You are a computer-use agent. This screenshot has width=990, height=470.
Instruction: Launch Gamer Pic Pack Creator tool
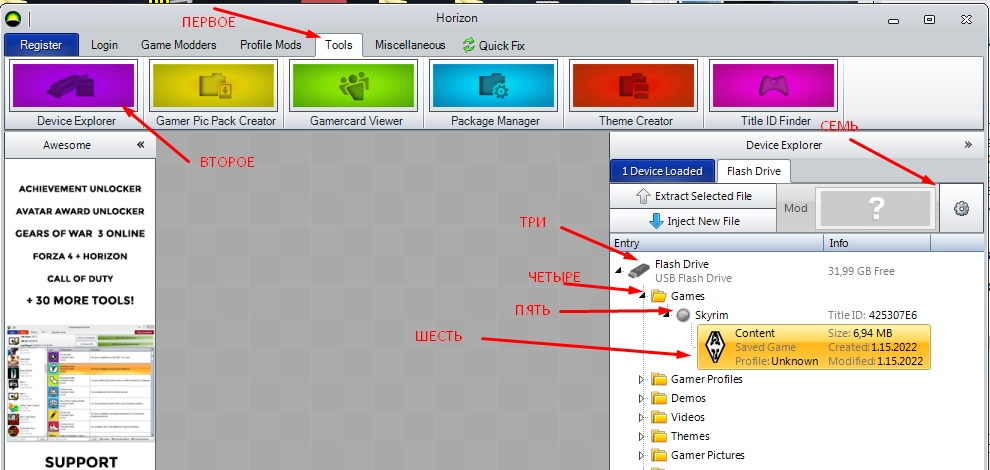[213, 85]
